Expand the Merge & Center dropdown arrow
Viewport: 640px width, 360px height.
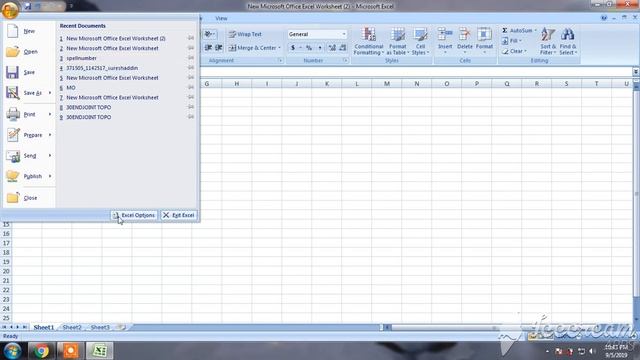[x=280, y=48]
